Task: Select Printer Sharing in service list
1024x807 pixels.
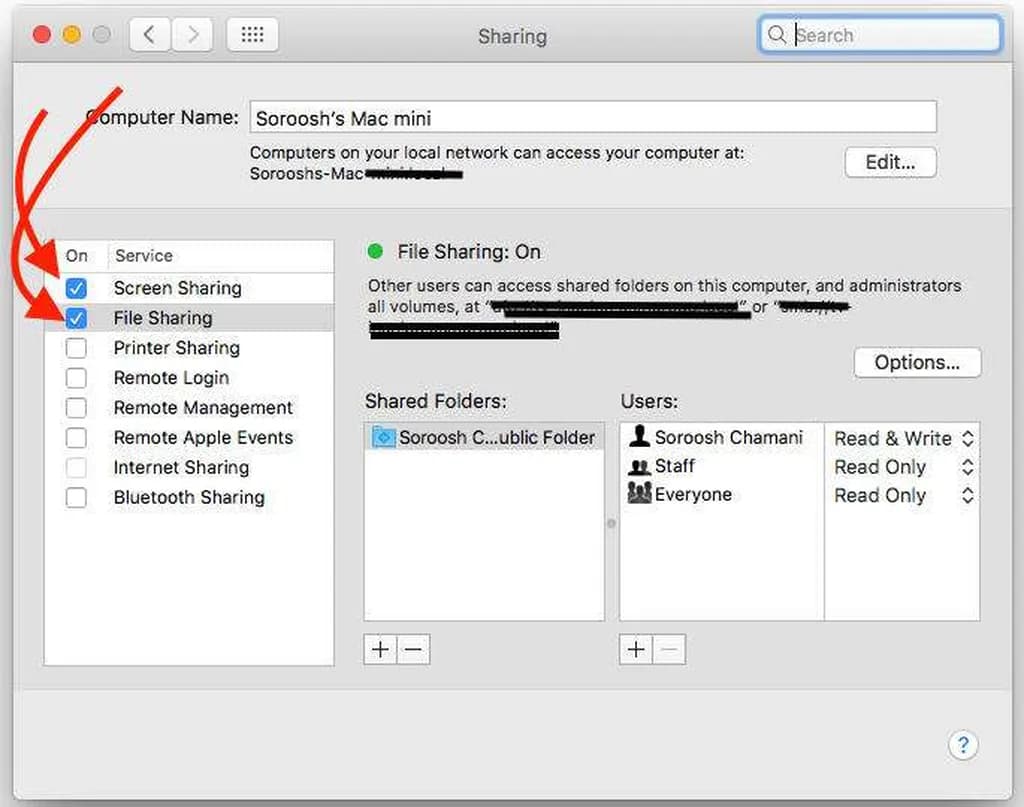Action: pos(176,348)
